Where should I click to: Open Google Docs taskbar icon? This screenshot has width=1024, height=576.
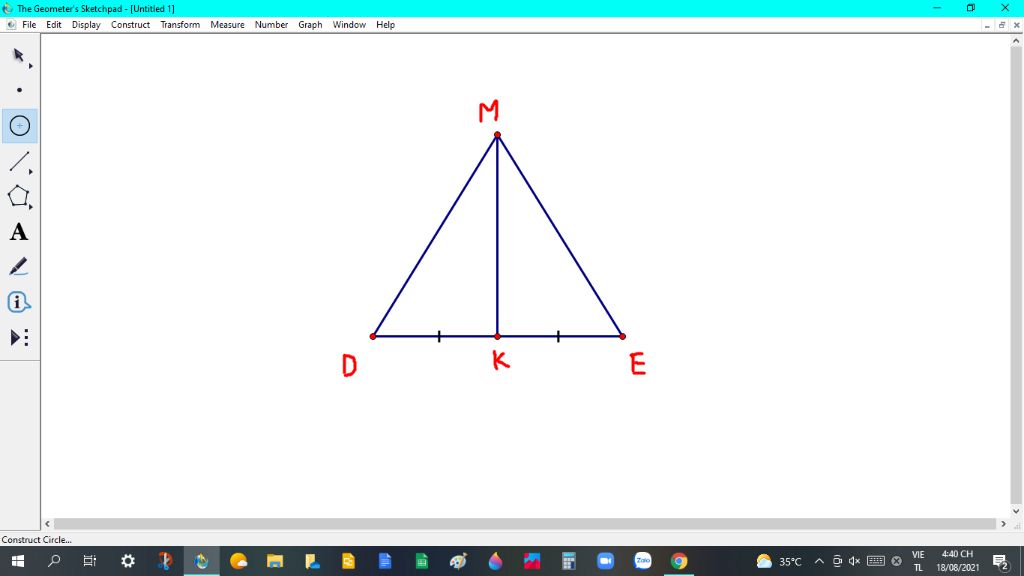pyautogui.click(x=385, y=561)
